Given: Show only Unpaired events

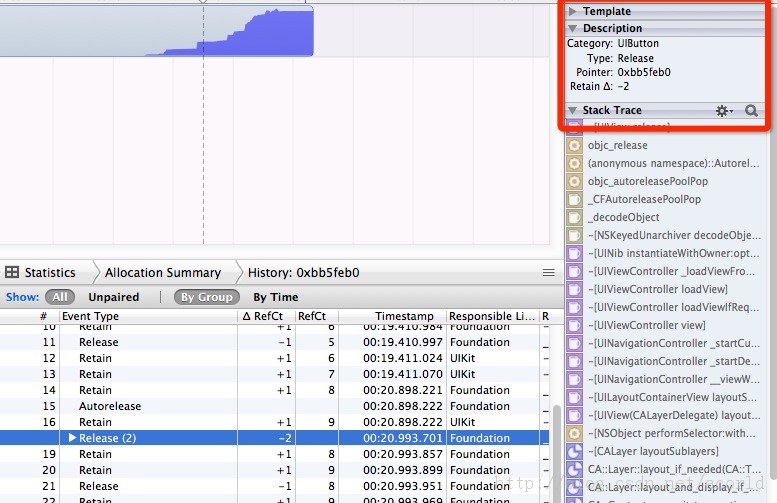Looking at the screenshot, I should click(x=113, y=297).
